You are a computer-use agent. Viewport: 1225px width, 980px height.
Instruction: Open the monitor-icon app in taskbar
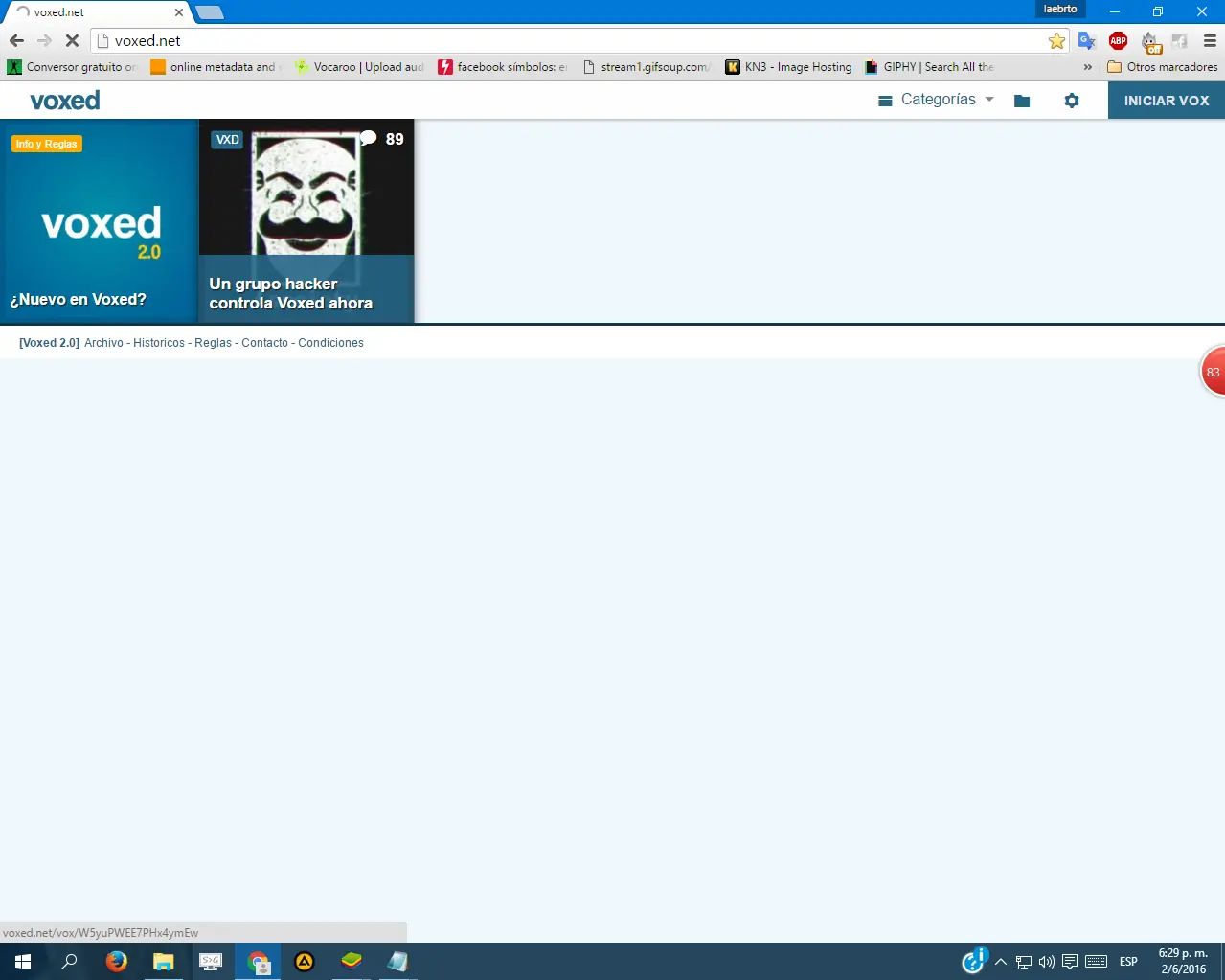click(211, 962)
